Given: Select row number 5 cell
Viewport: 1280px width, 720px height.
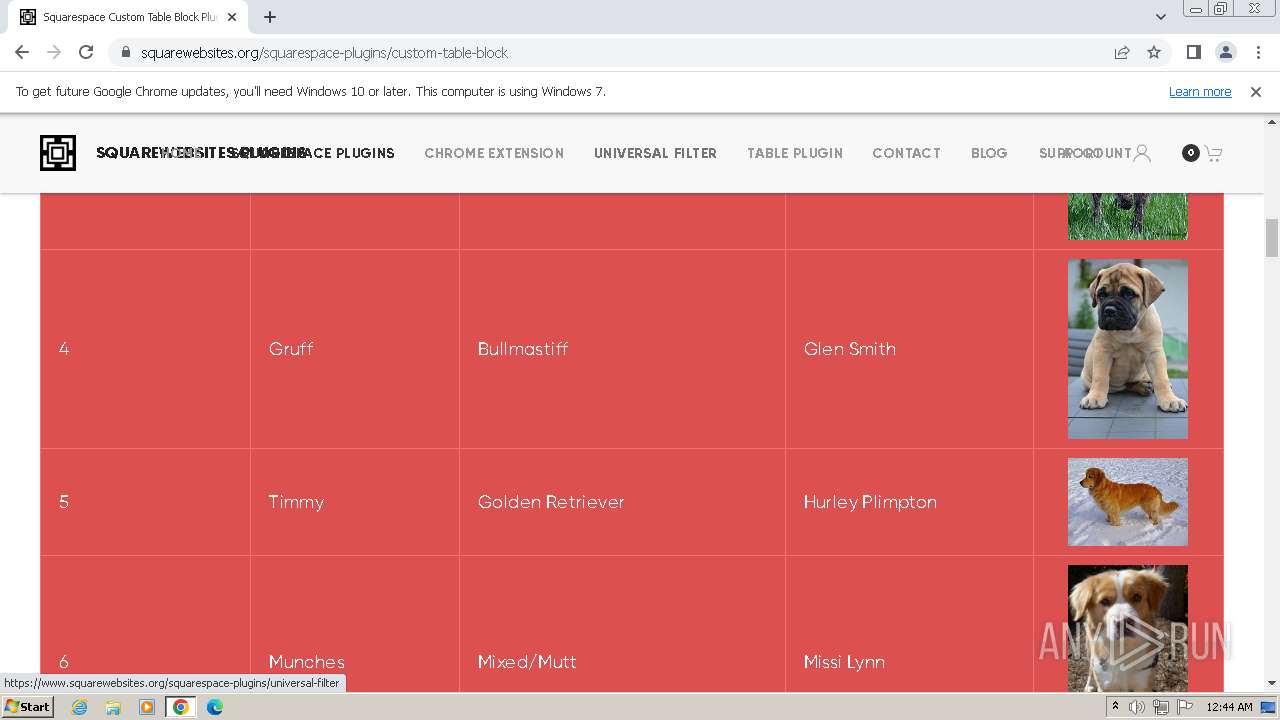Looking at the screenshot, I should click(145, 502).
